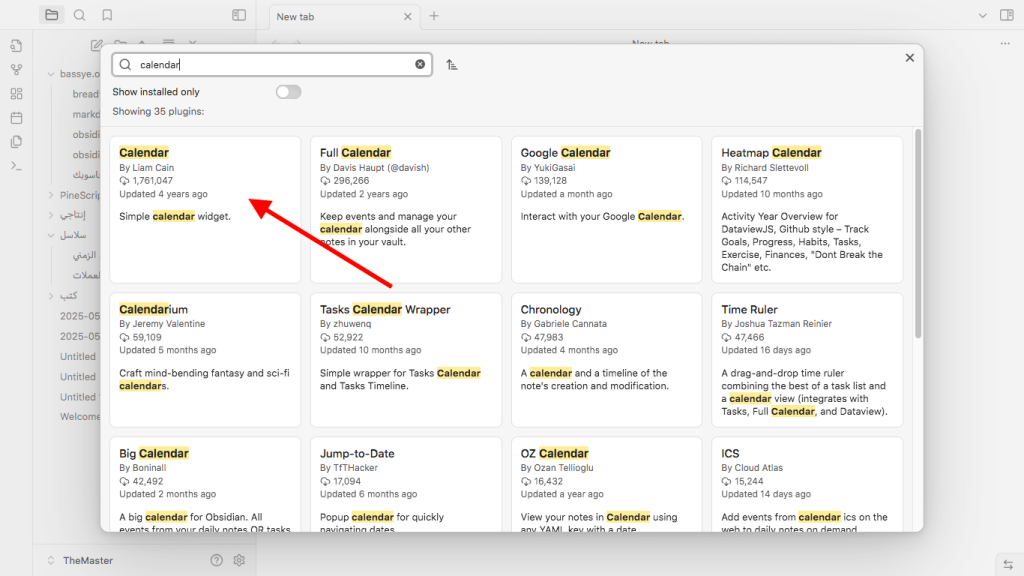
Task: Click the calendar search input field
Action: pos(272,64)
